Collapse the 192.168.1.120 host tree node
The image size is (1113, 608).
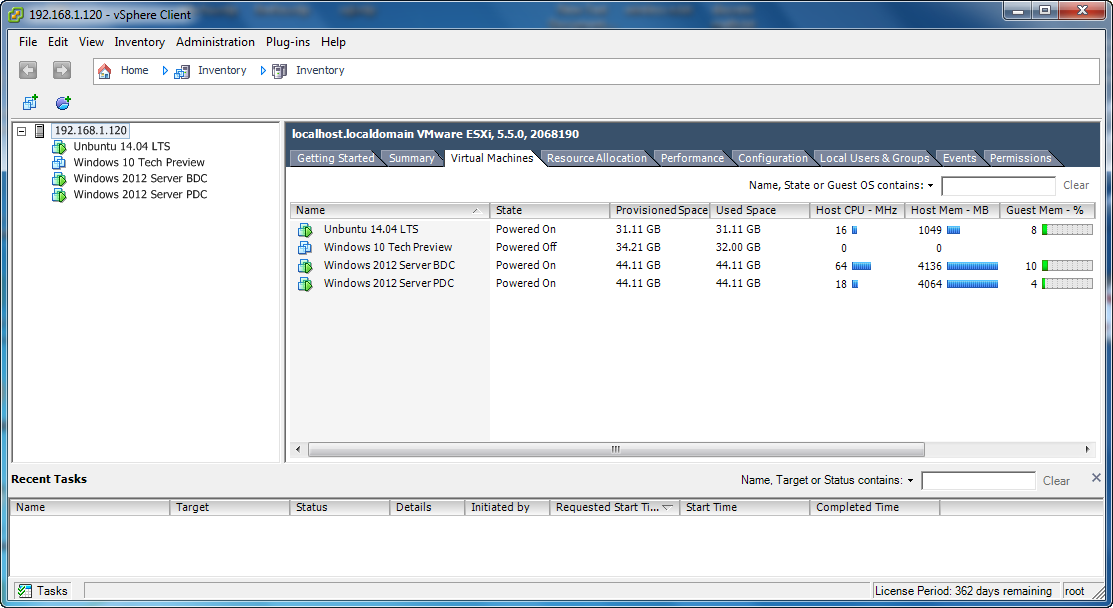click(x=22, y=131)
